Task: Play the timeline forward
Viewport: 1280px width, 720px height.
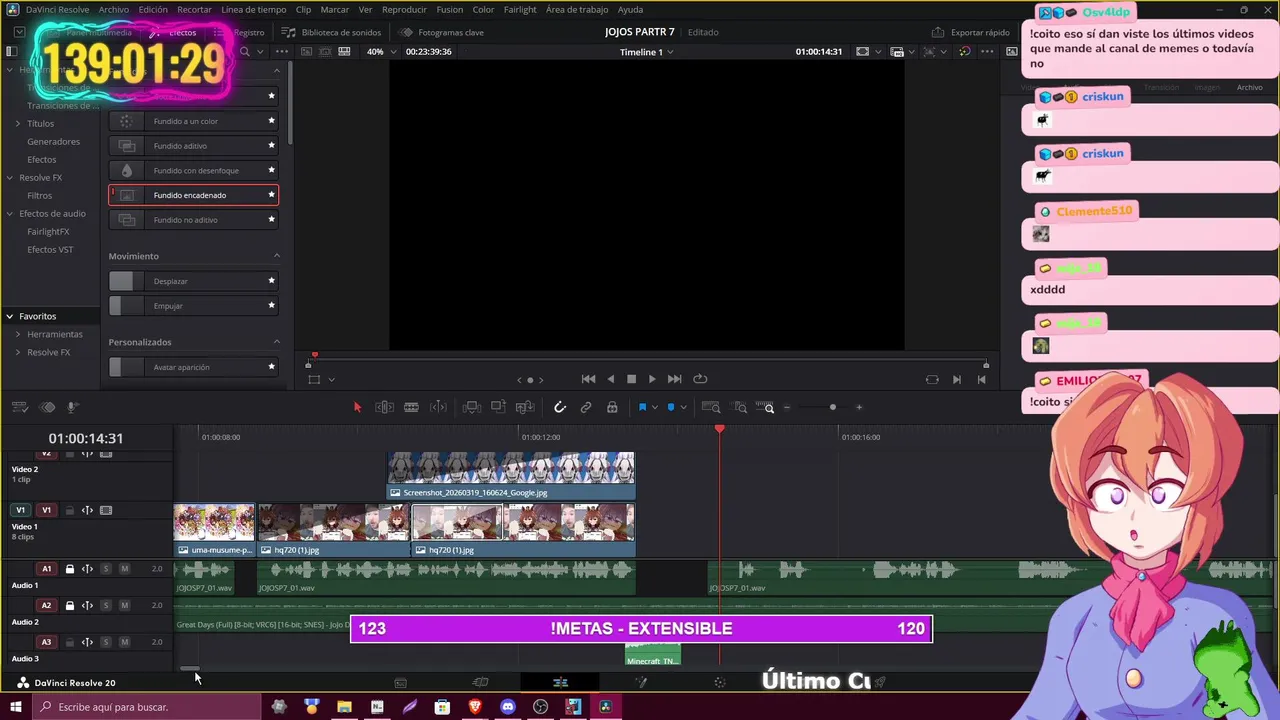Action: coord(652,379)
